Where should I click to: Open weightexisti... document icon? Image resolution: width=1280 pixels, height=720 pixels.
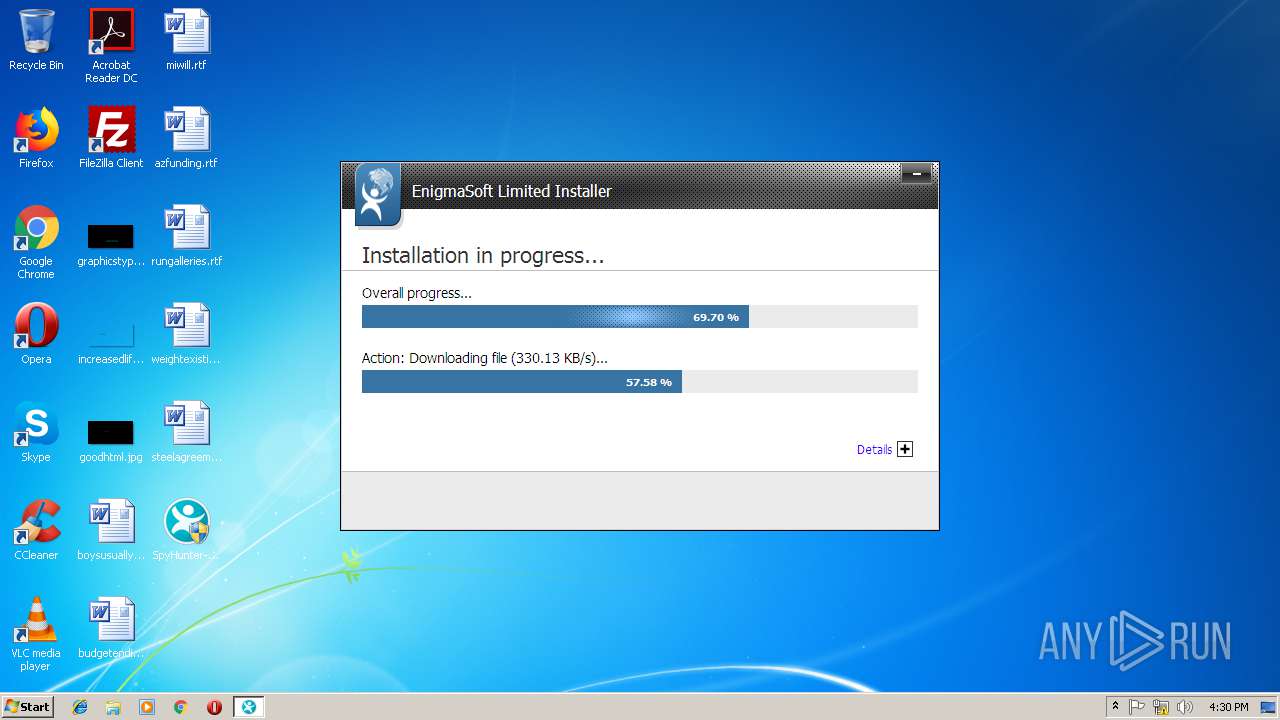[186, 334]
